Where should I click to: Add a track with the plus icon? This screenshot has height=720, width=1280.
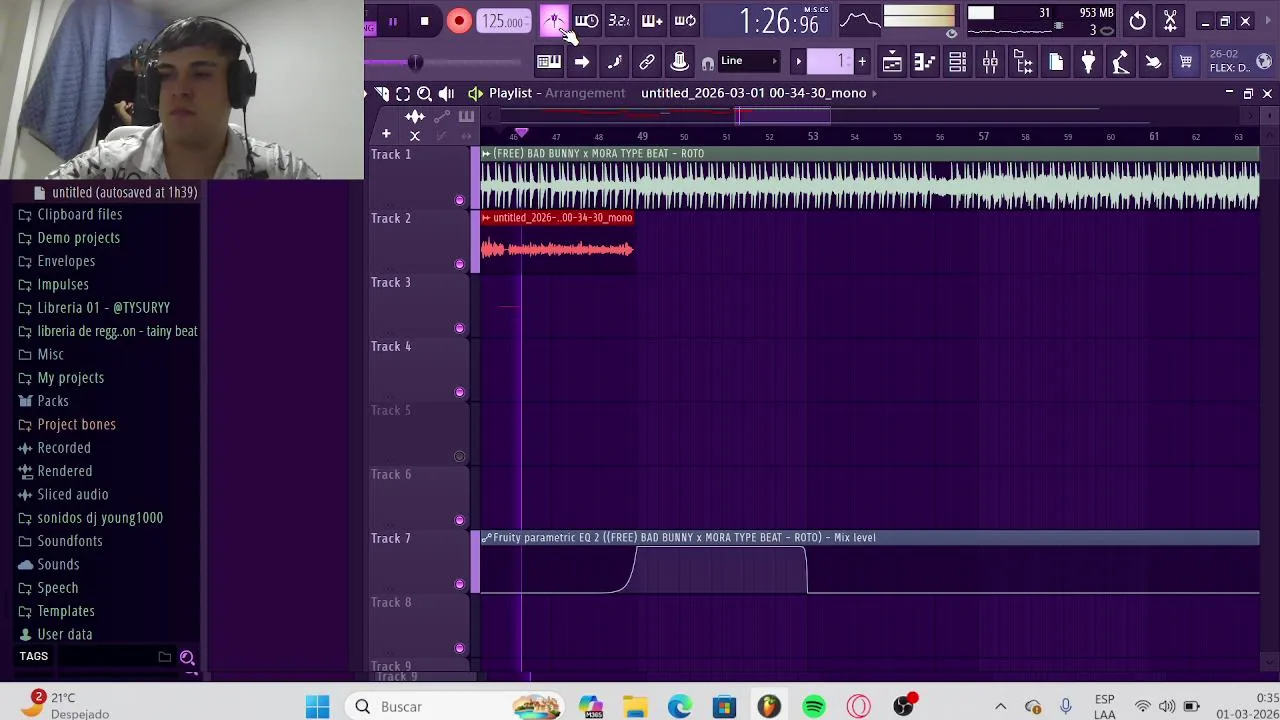click(x=386, y=134)
